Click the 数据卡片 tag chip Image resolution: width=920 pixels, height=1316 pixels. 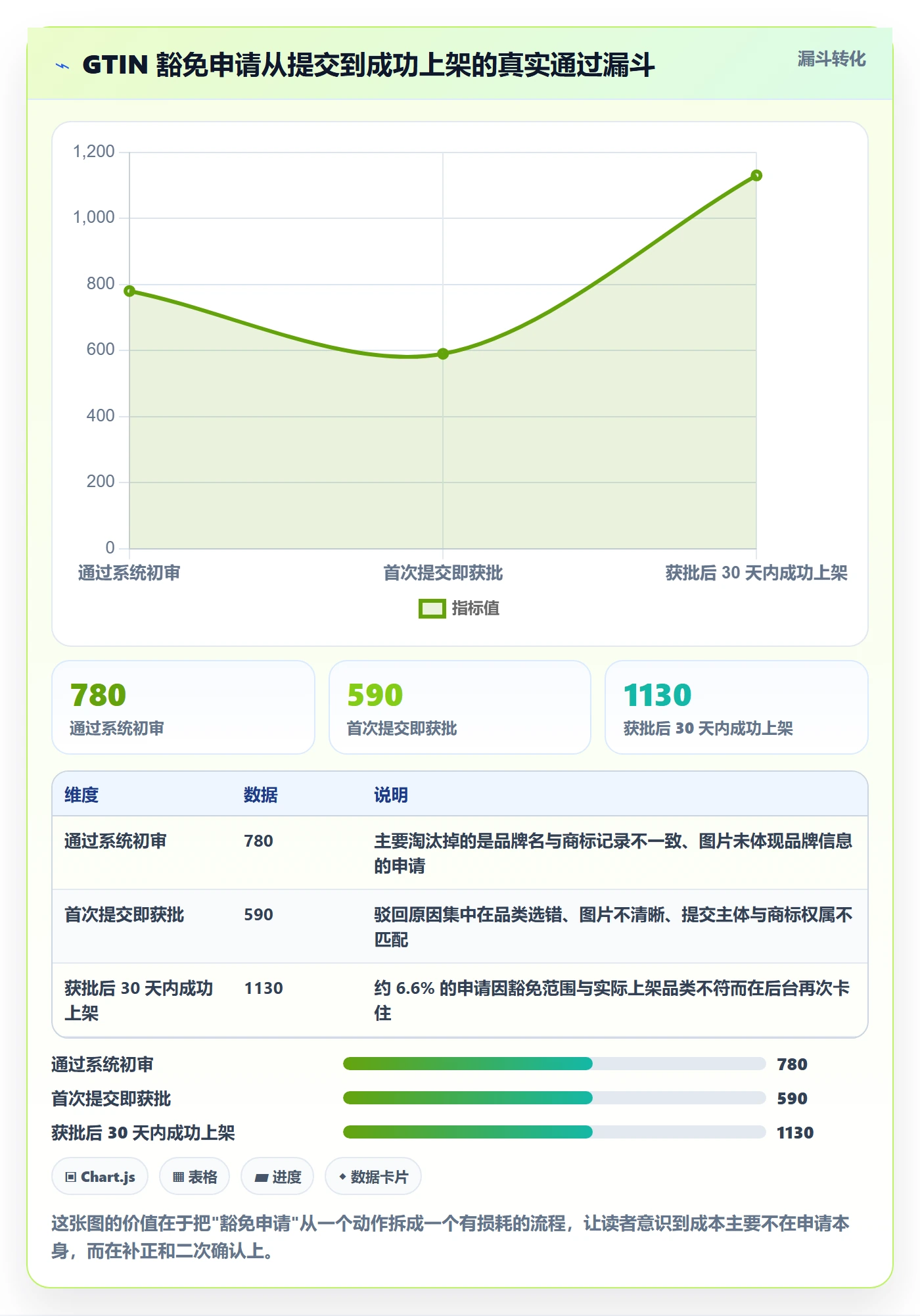tap(373, 1177)
